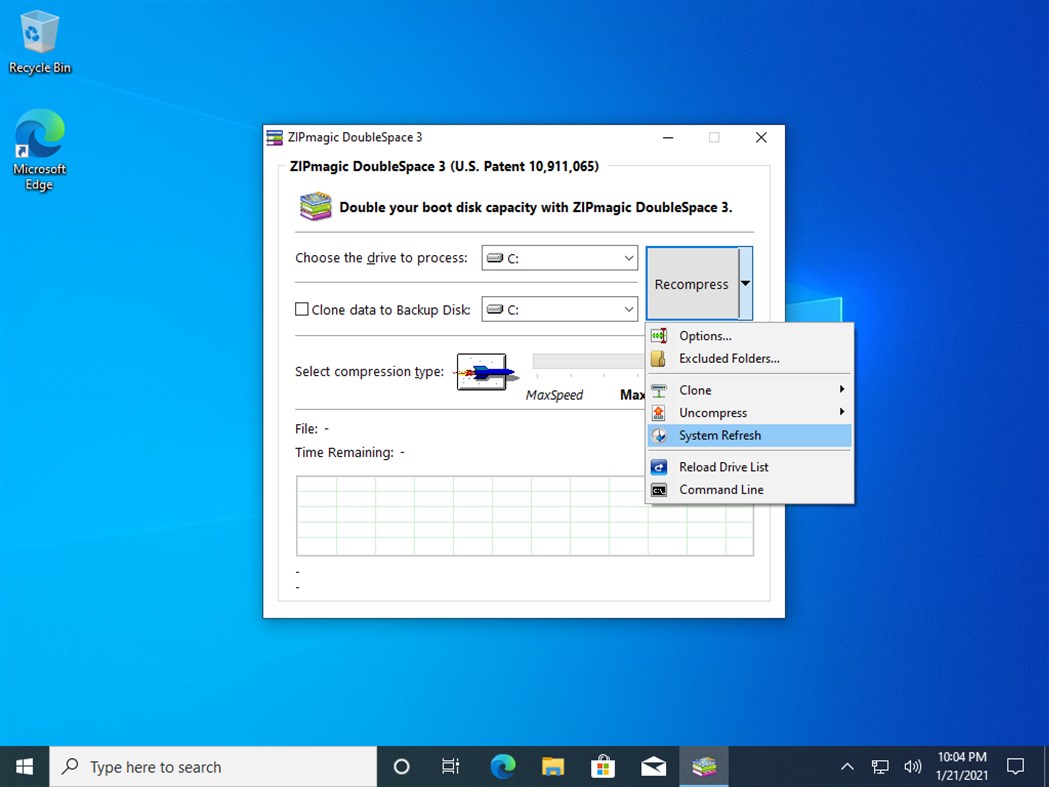Click the Clone drive icon

coord(660,390)
